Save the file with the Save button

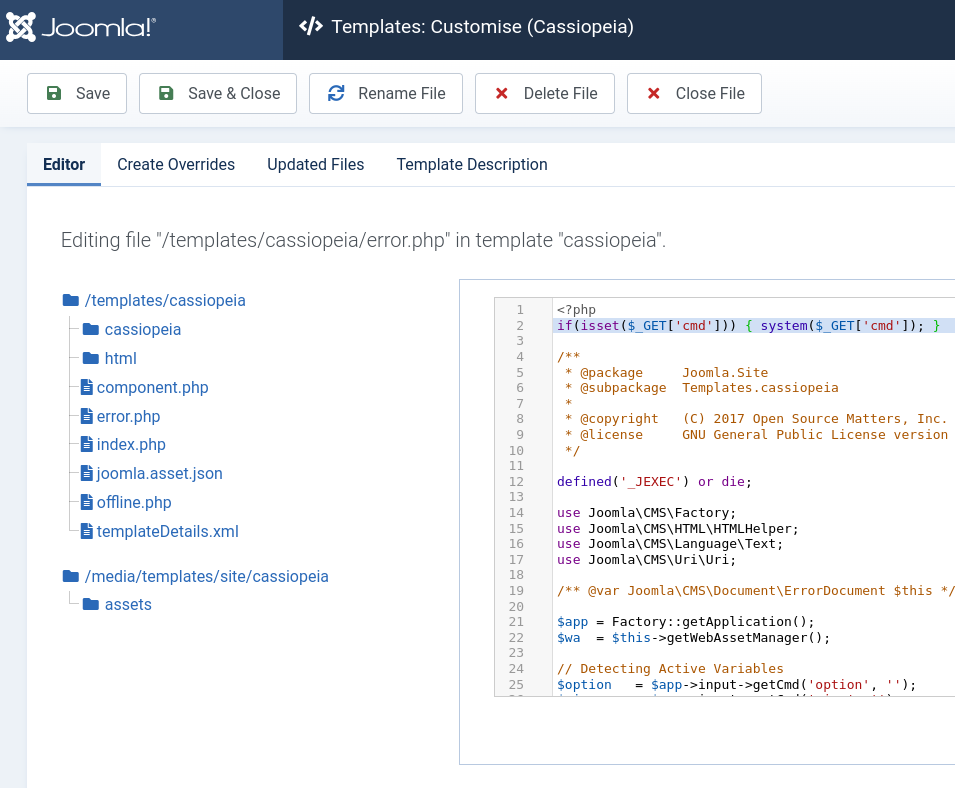[x=77, y=93]
